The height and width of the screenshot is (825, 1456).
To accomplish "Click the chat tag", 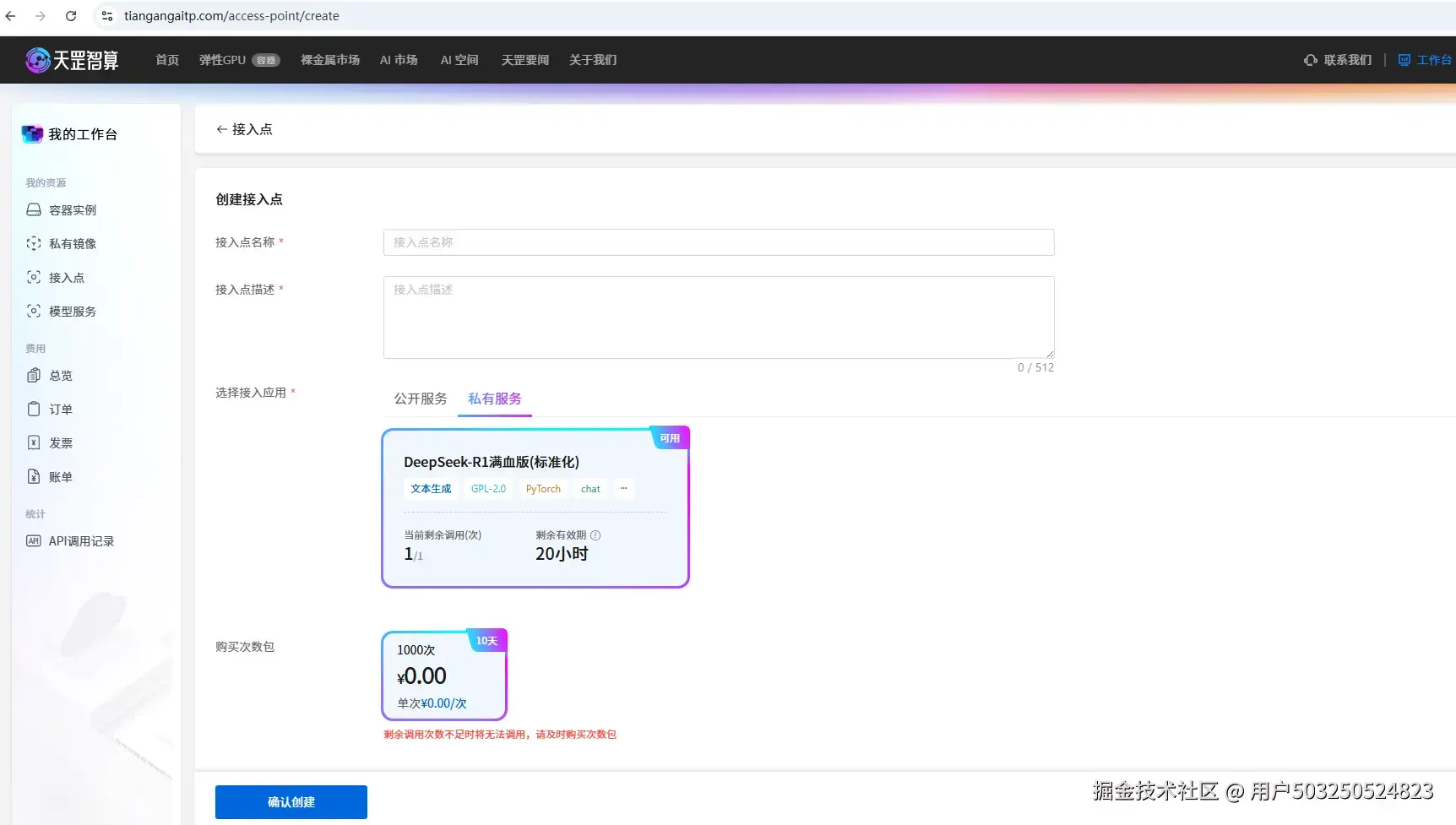I will point(590,488).
